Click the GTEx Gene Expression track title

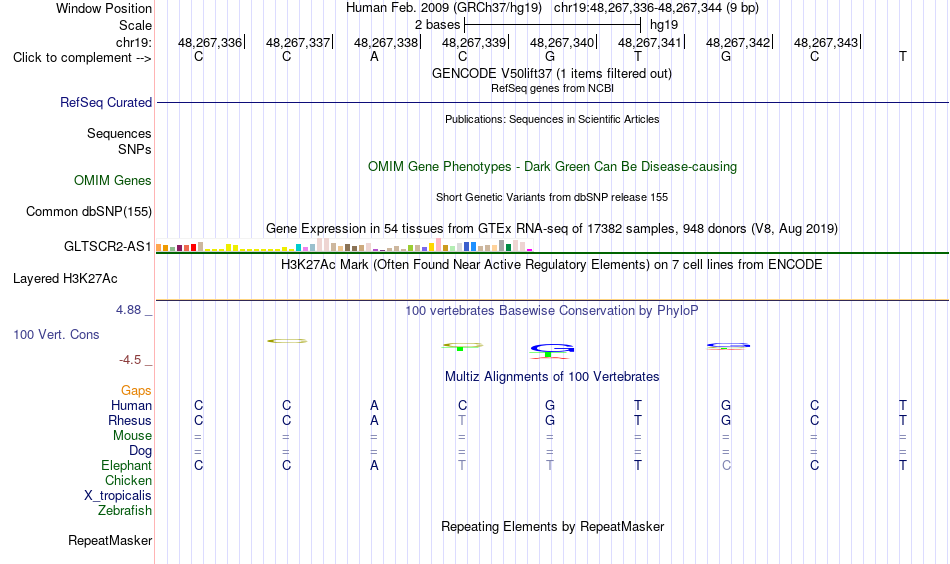click(x=552, y=229)
